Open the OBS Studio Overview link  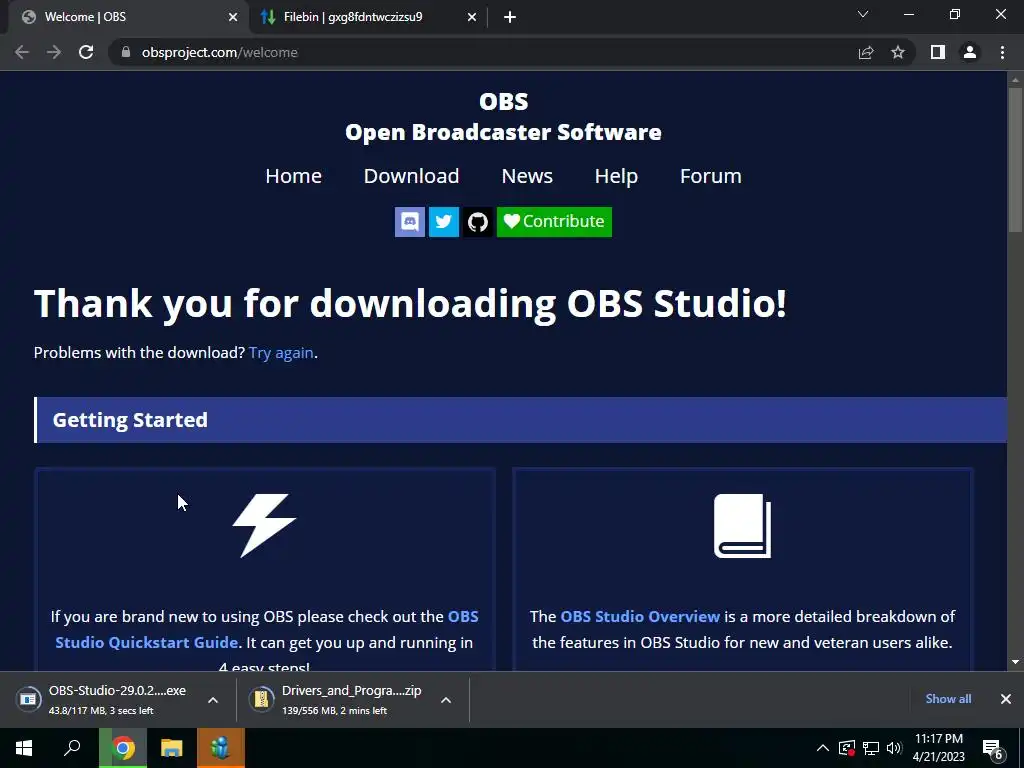[640, 616]
